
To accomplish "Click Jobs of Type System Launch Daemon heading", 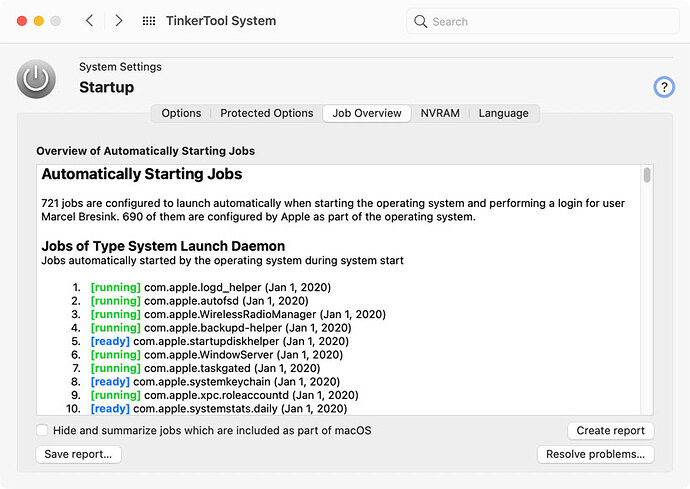I will pos(163,246).
